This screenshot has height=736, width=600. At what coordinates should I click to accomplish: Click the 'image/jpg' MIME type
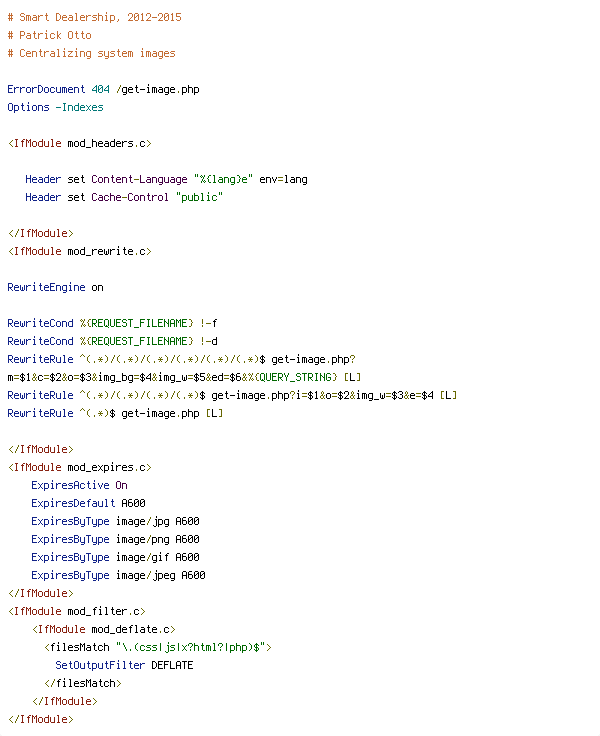[143, 521]
